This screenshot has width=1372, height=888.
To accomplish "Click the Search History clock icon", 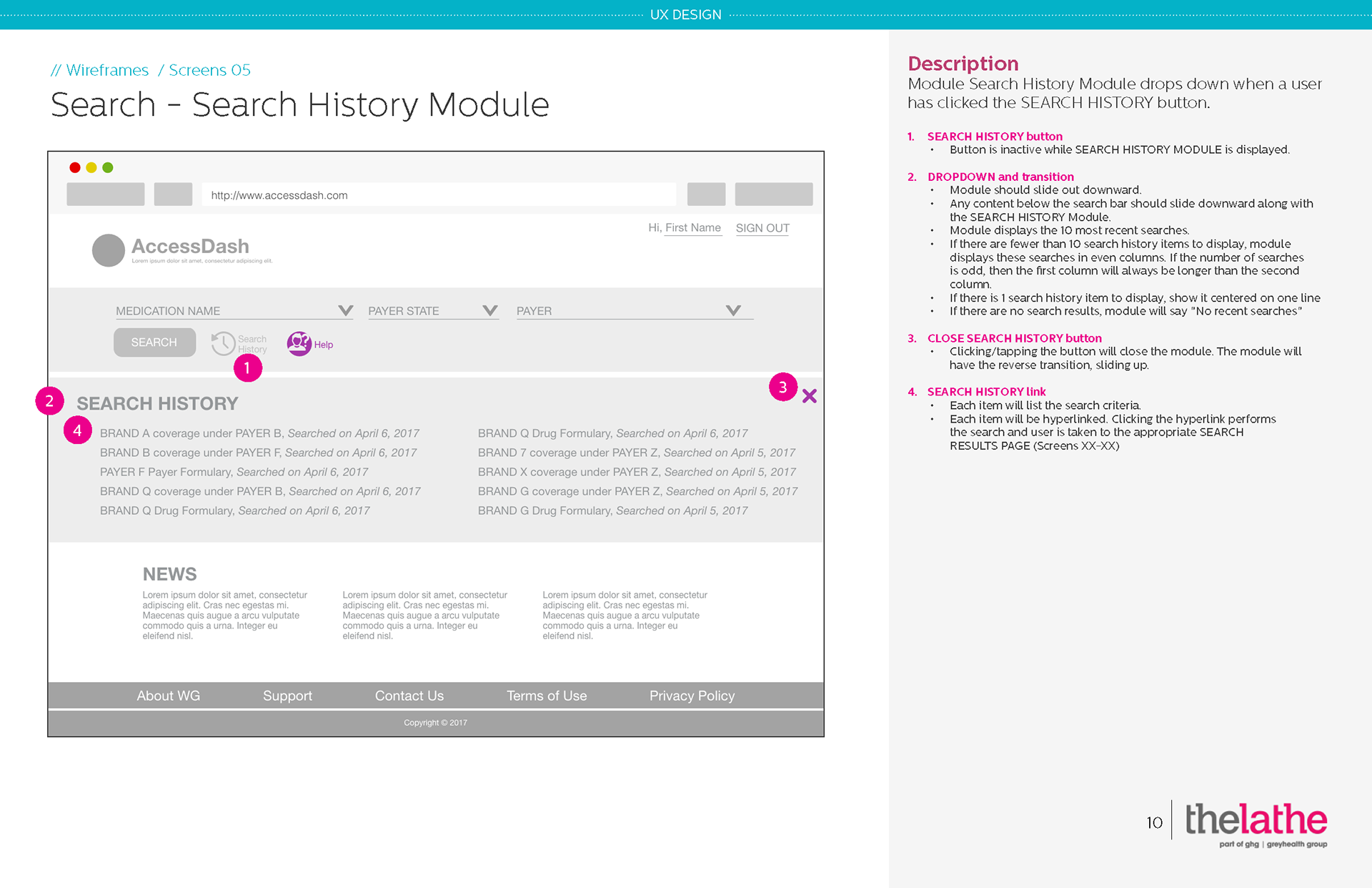I will (x=223, y=344).
